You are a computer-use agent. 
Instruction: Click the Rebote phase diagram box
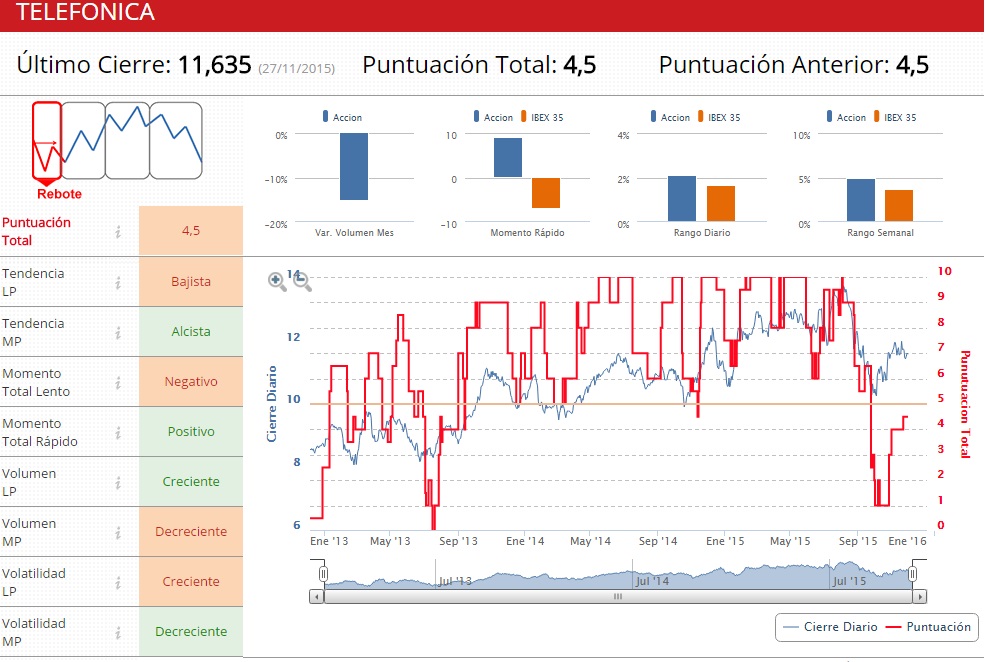[x=47, y=140]
